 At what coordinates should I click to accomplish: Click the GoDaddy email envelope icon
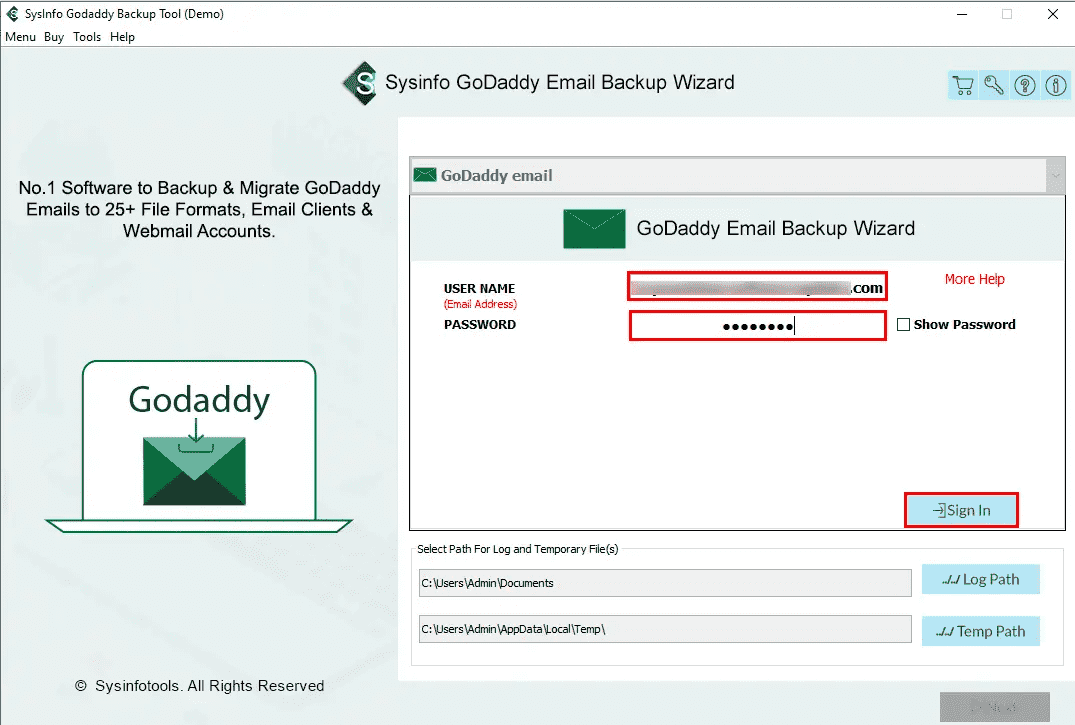[x=424, y=174]
